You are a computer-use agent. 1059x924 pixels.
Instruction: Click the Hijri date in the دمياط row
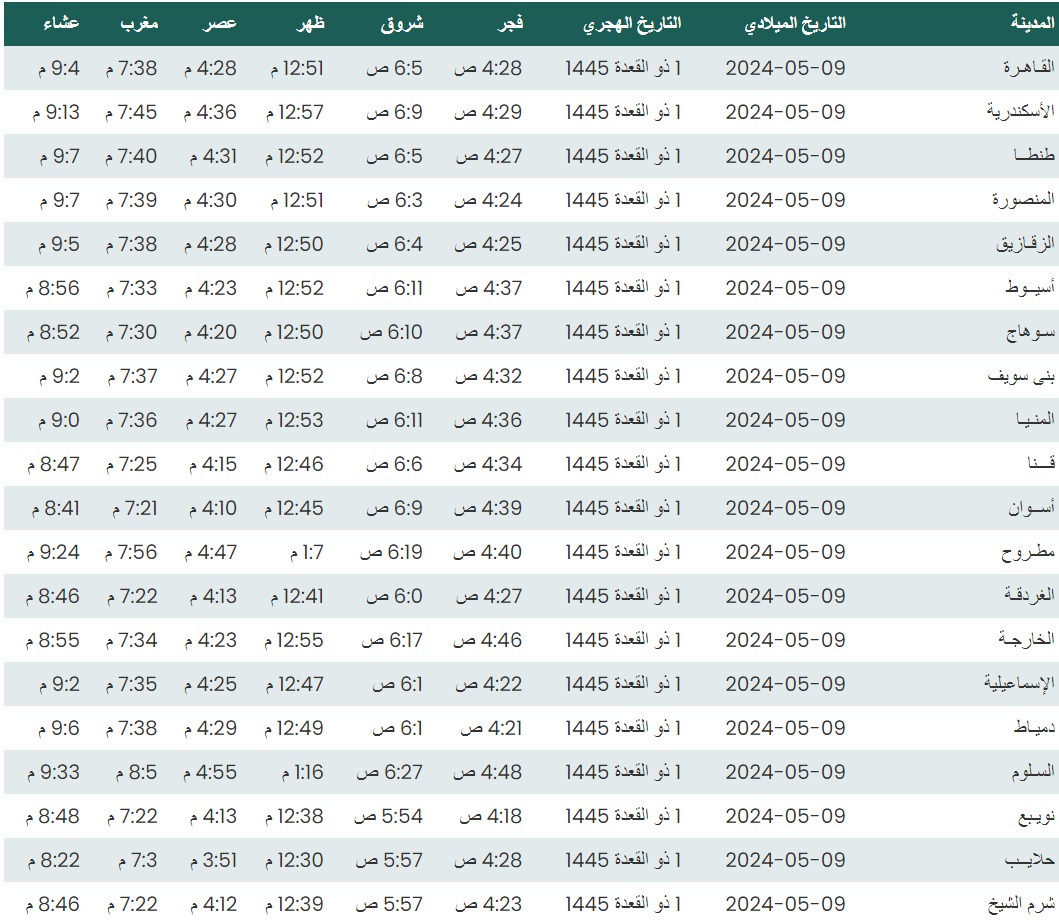(623, 728)
